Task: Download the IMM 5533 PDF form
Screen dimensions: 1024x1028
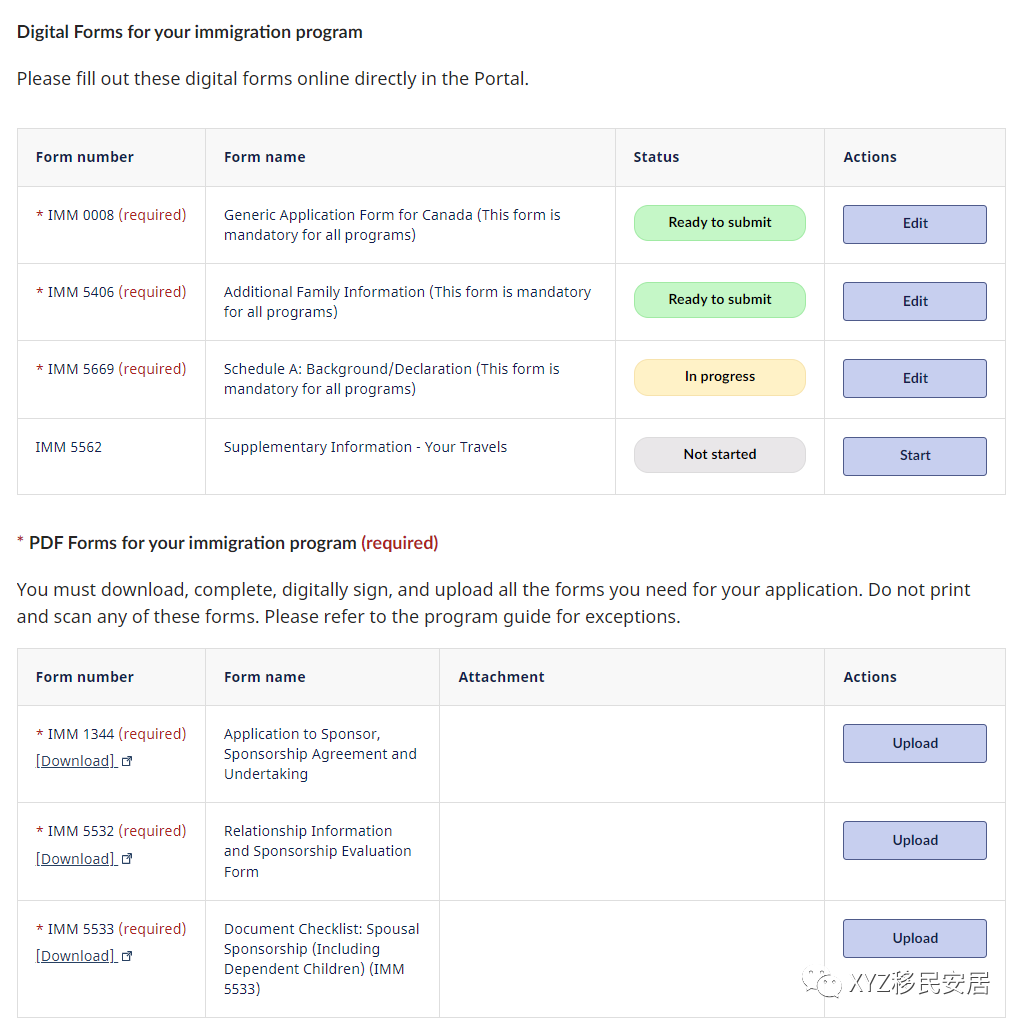Action: [x=76, y=956]
